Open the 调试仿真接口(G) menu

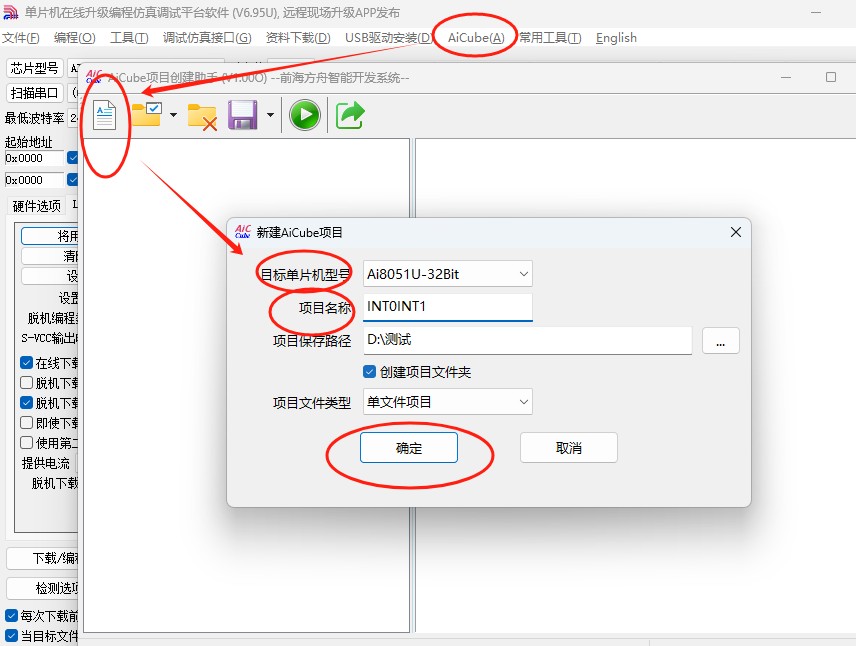[x=207, y=38]
